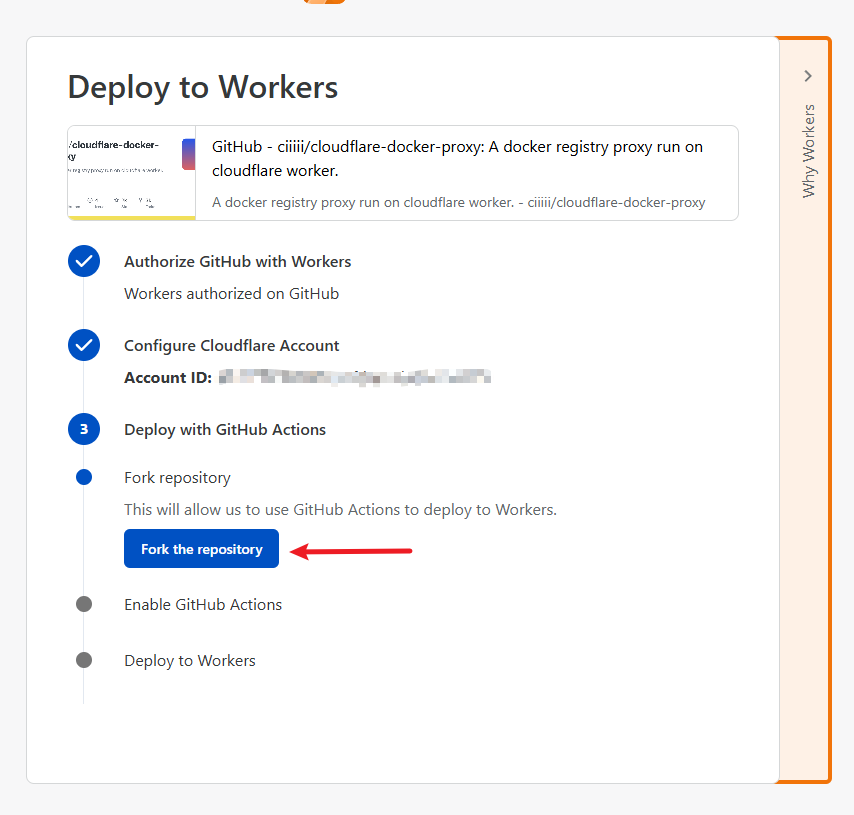Click the blue dot beside Fork repository
The image size is (854, 815).
click(84, 477)
